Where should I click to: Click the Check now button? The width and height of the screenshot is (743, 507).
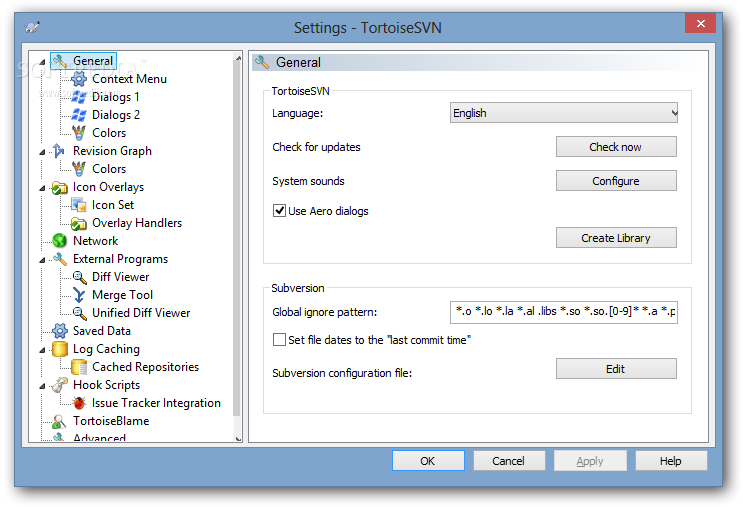[x=616, y=147]
